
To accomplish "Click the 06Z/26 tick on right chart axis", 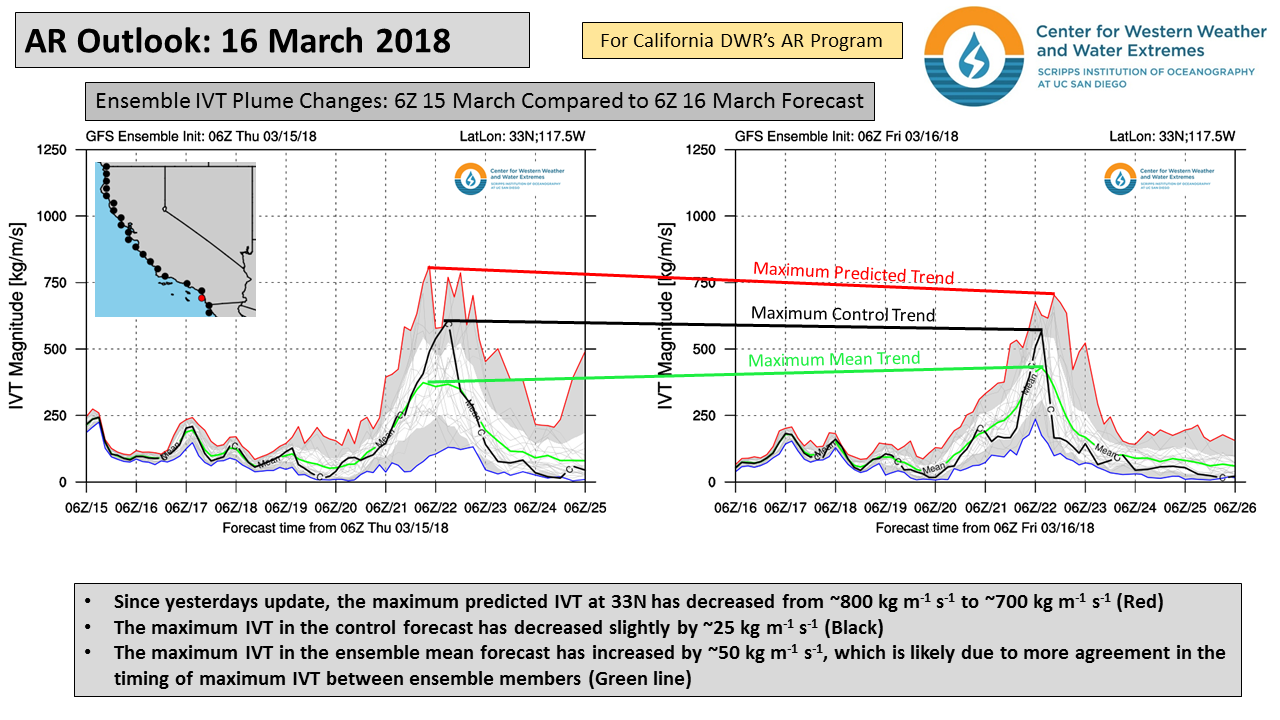I will pyautogui.click(x=1236, y=508).
